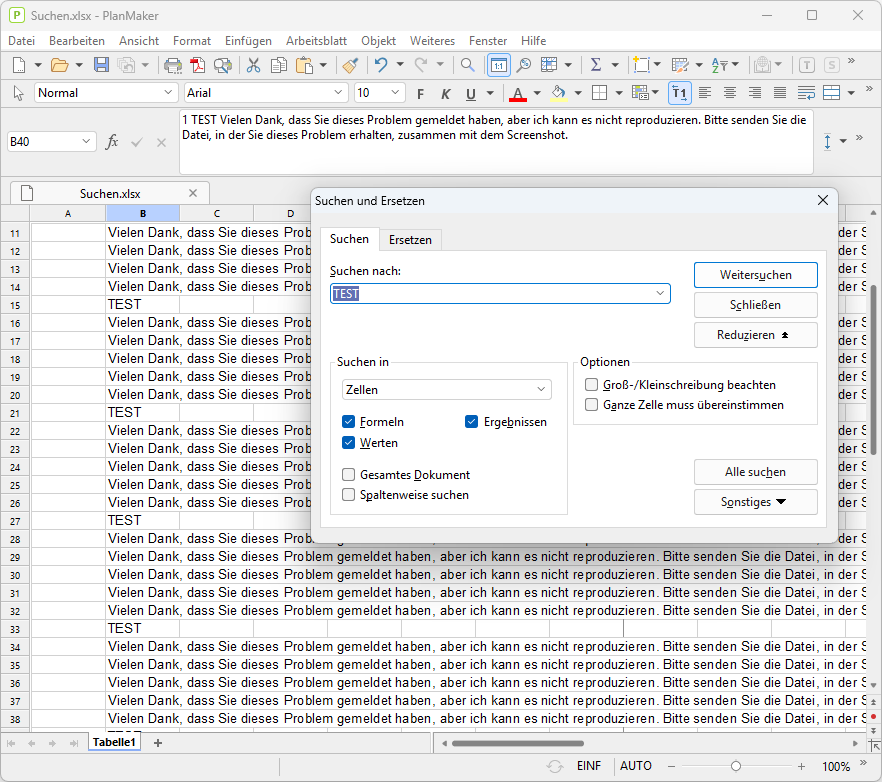This screenshot has width=882, height=782.
Task: Toggle the Formeln checkbox
Action: [x=349, y=422]
